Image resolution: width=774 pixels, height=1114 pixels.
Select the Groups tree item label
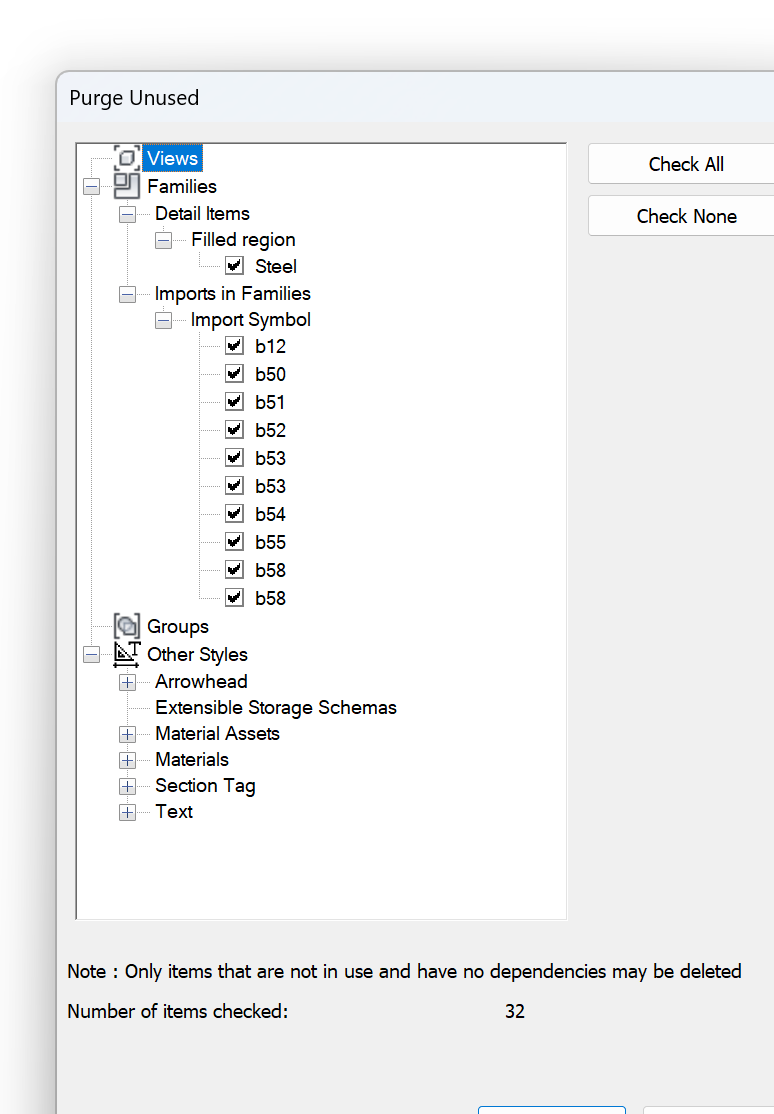pyautogui.click(x=178, y=627)
